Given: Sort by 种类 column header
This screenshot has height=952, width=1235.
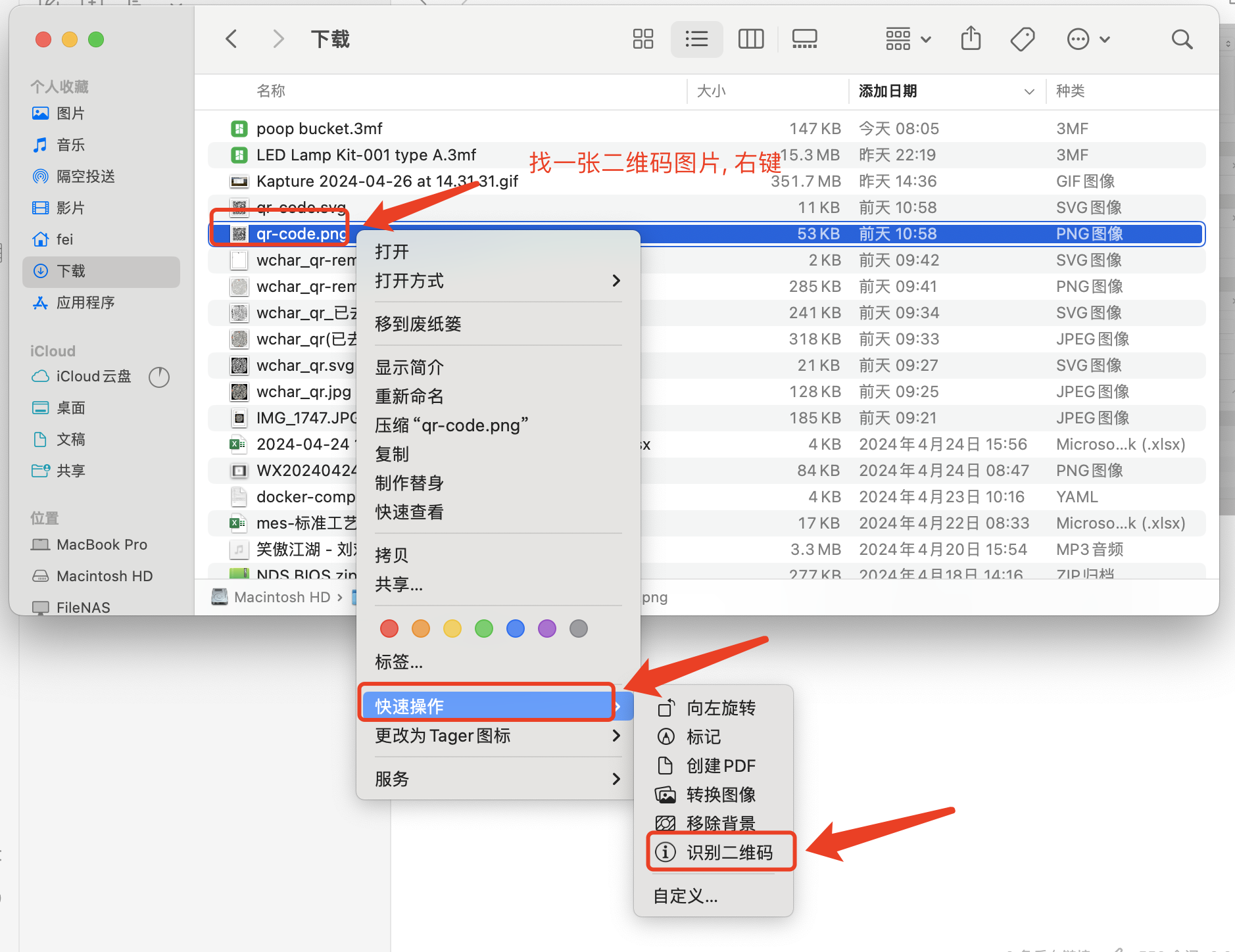Looking at the screenshot, I should click(1070, 91).
